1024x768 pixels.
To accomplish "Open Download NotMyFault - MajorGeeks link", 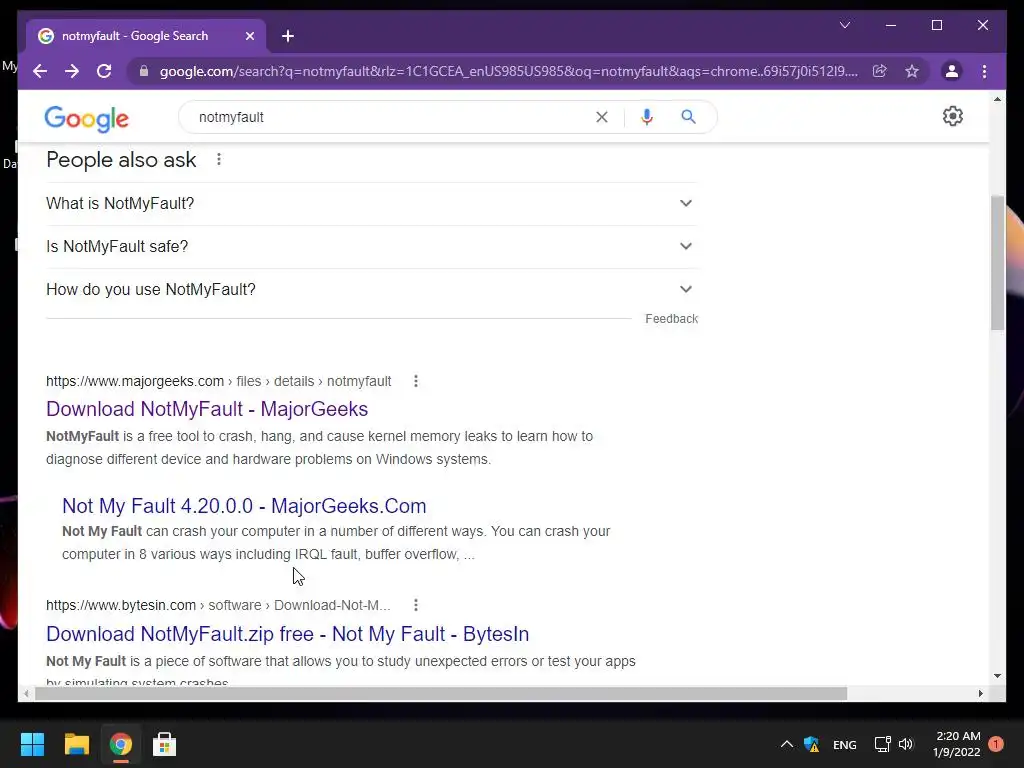I will [207, 409].
